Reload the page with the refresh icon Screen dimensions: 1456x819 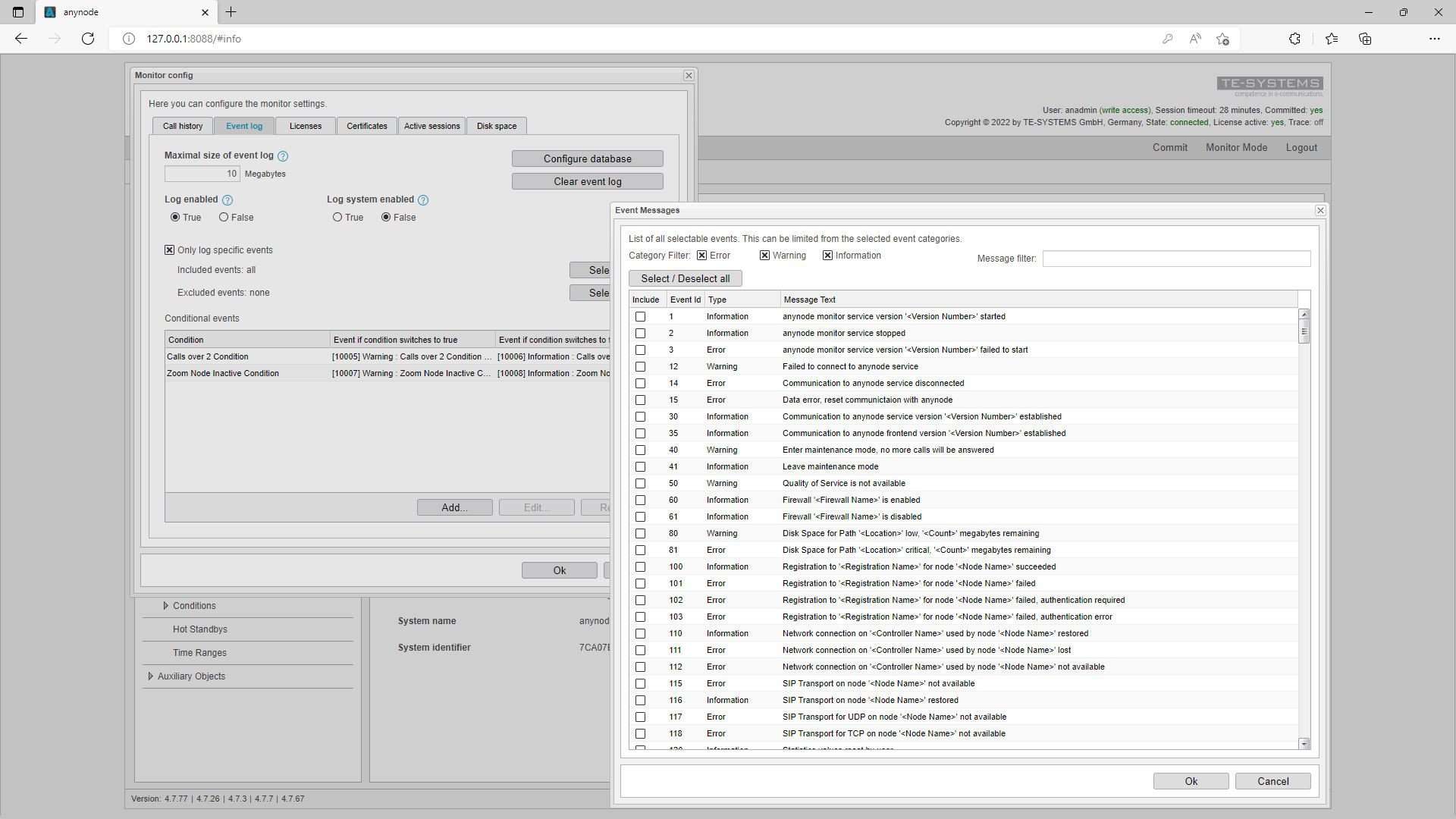88,39
